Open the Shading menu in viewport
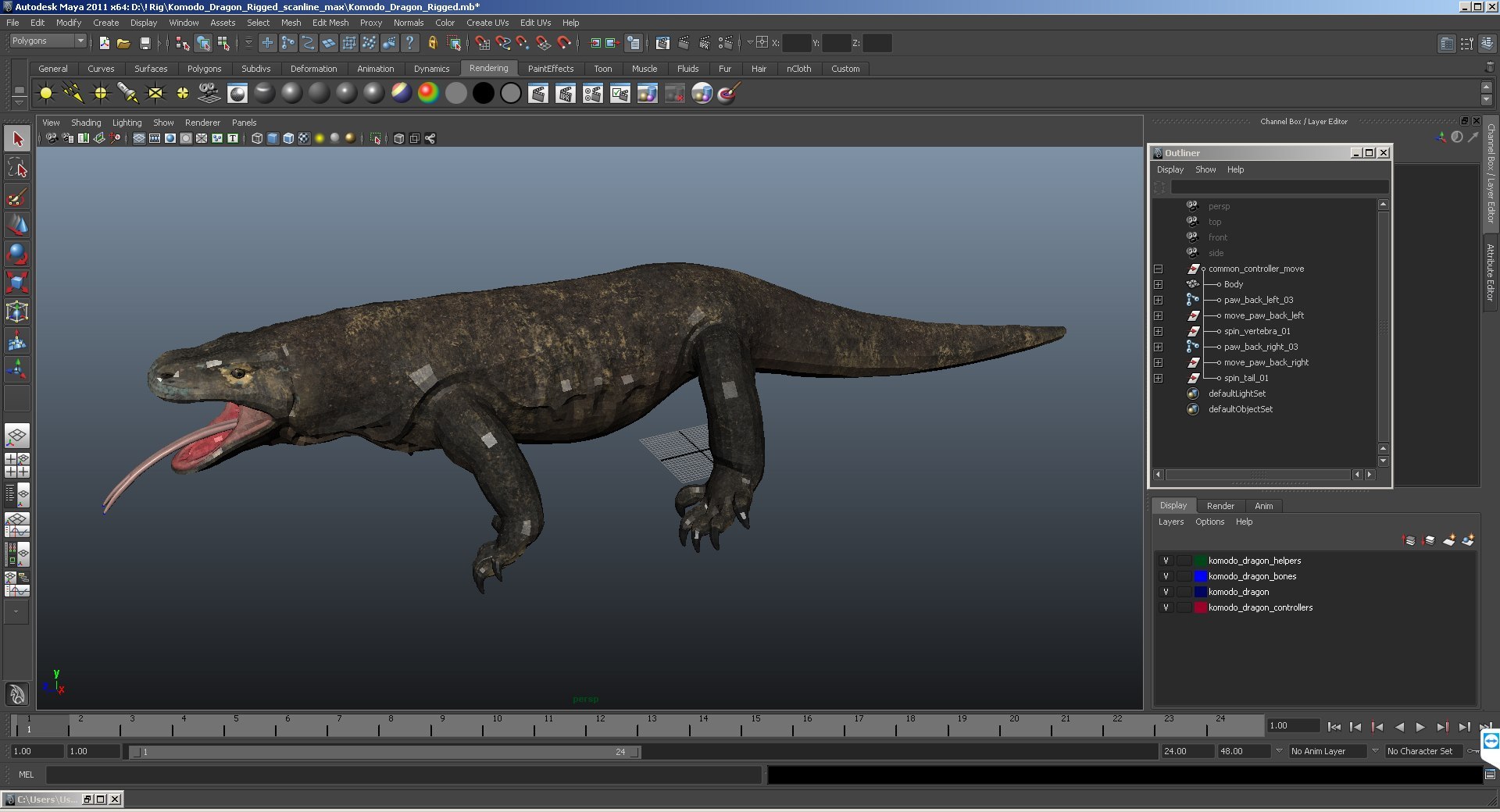This screenshot has height=812, width=1500. tap(86, 123)
